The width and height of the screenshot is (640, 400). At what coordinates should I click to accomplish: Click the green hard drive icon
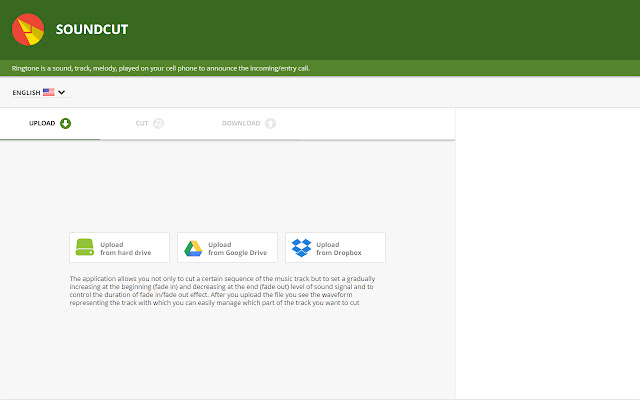point(85,247)
